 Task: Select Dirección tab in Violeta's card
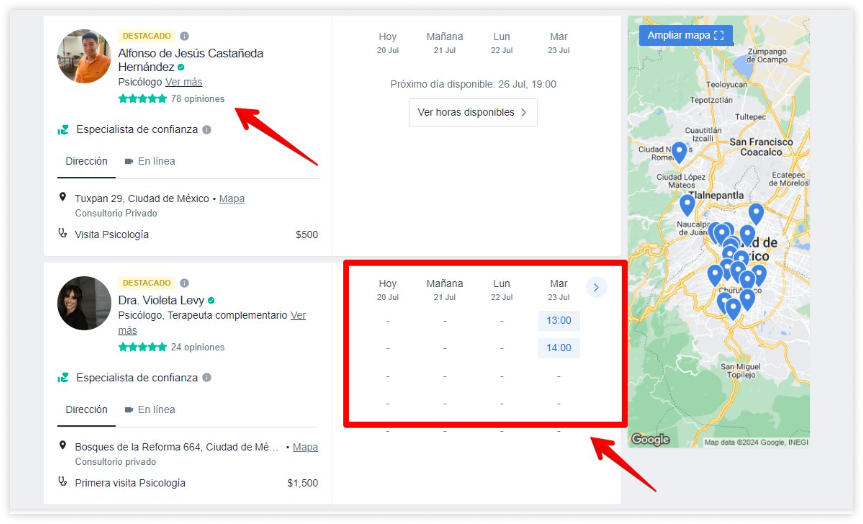click(86, 410)
